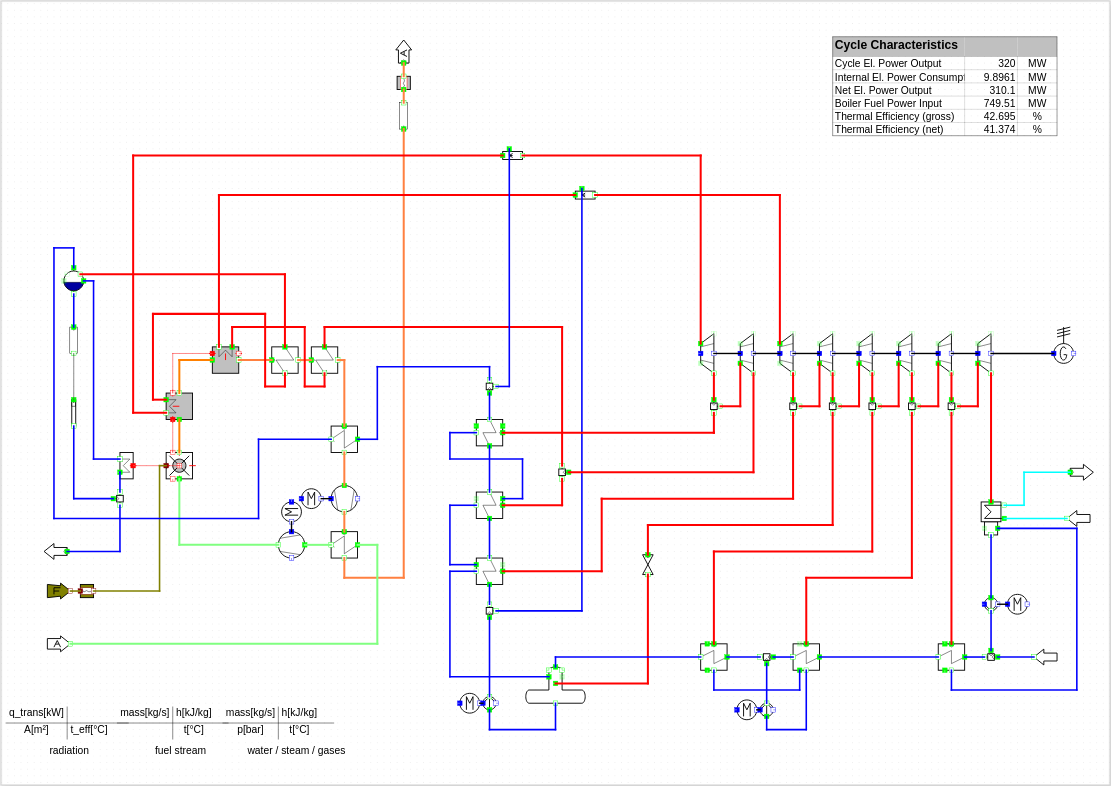Select motor next to condensate pump below condenser
This screenshot has height=786, width=1111.
(1017, 604)
